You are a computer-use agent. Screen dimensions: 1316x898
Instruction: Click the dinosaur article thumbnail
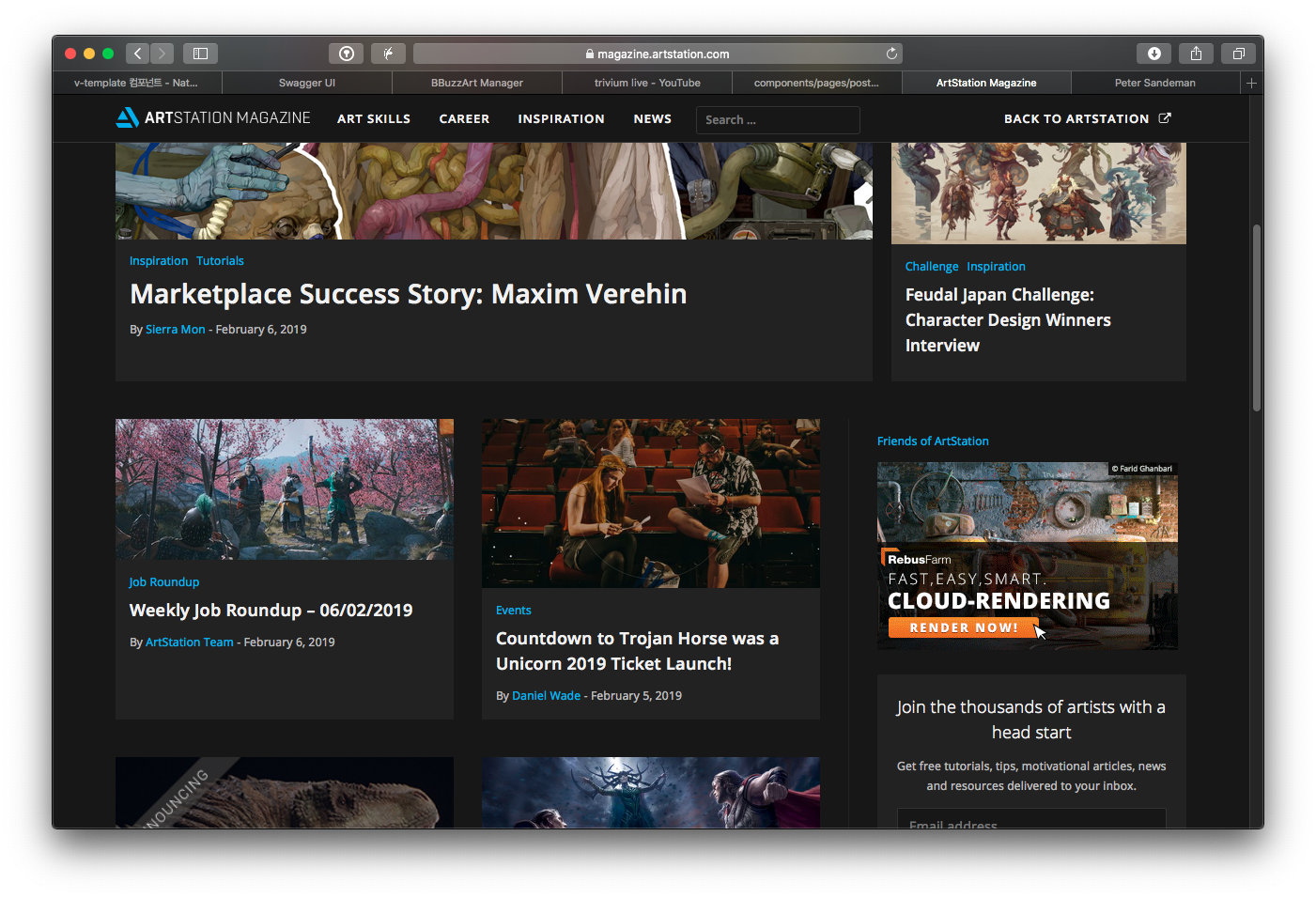[285, 793]
